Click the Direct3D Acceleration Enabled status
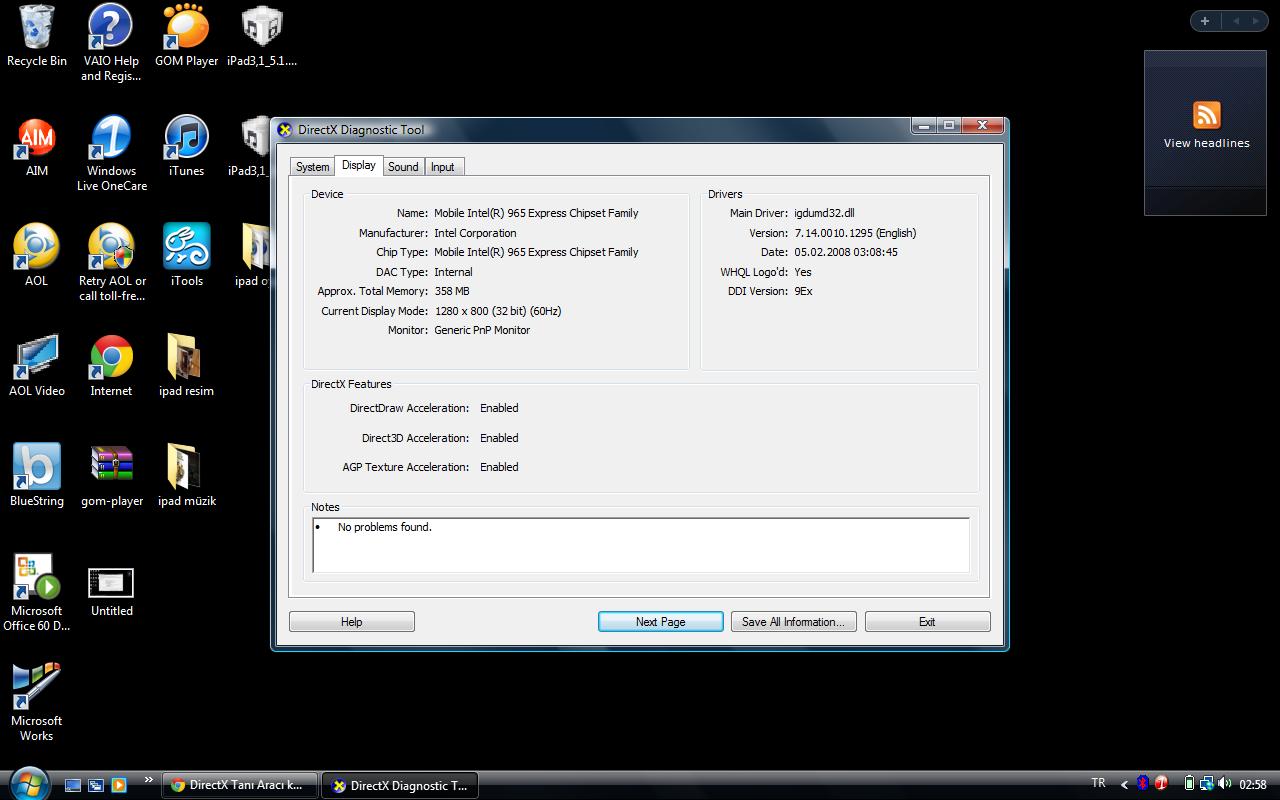1280x800 pixels. coord(499,438)
